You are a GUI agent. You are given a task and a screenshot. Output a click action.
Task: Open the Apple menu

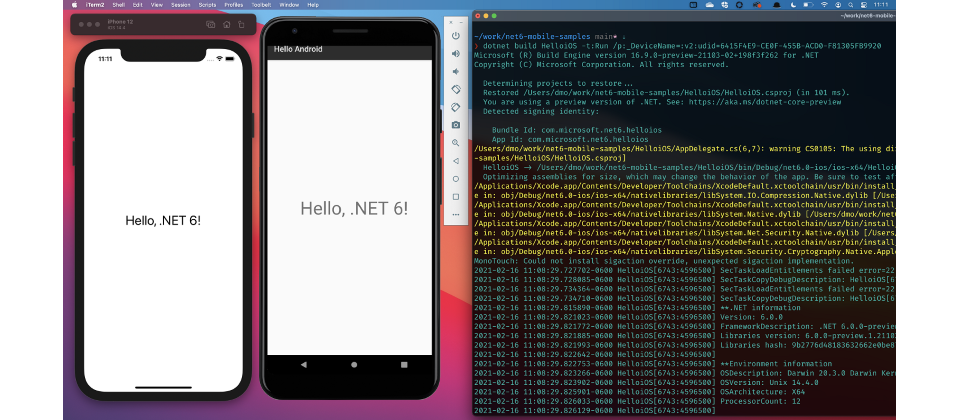[75, 4]
